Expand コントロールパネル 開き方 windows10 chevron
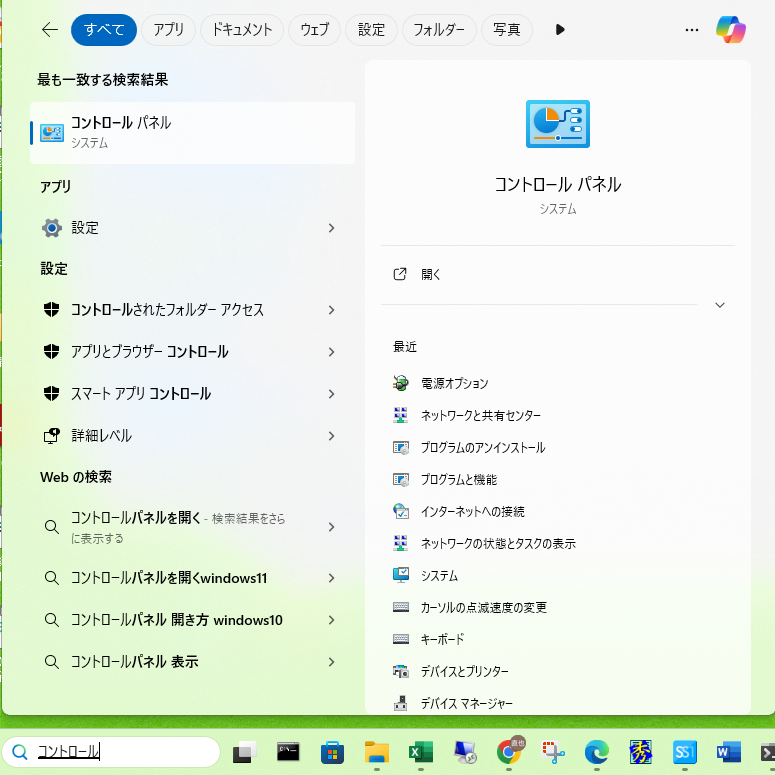 coord(331,620)
